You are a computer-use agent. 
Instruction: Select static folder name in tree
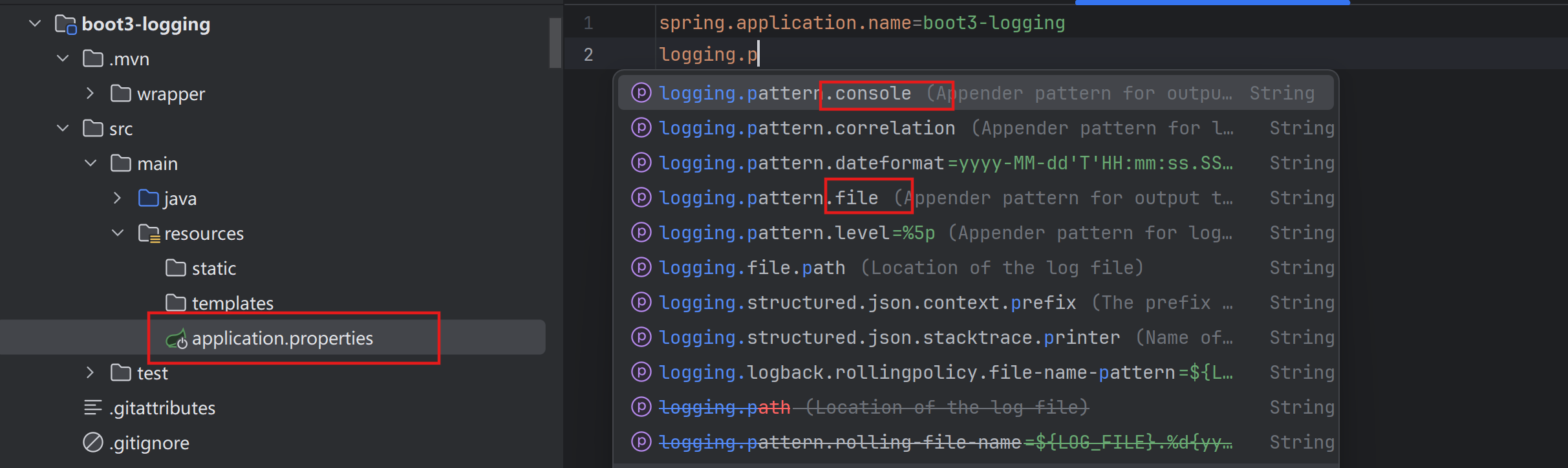213,268
